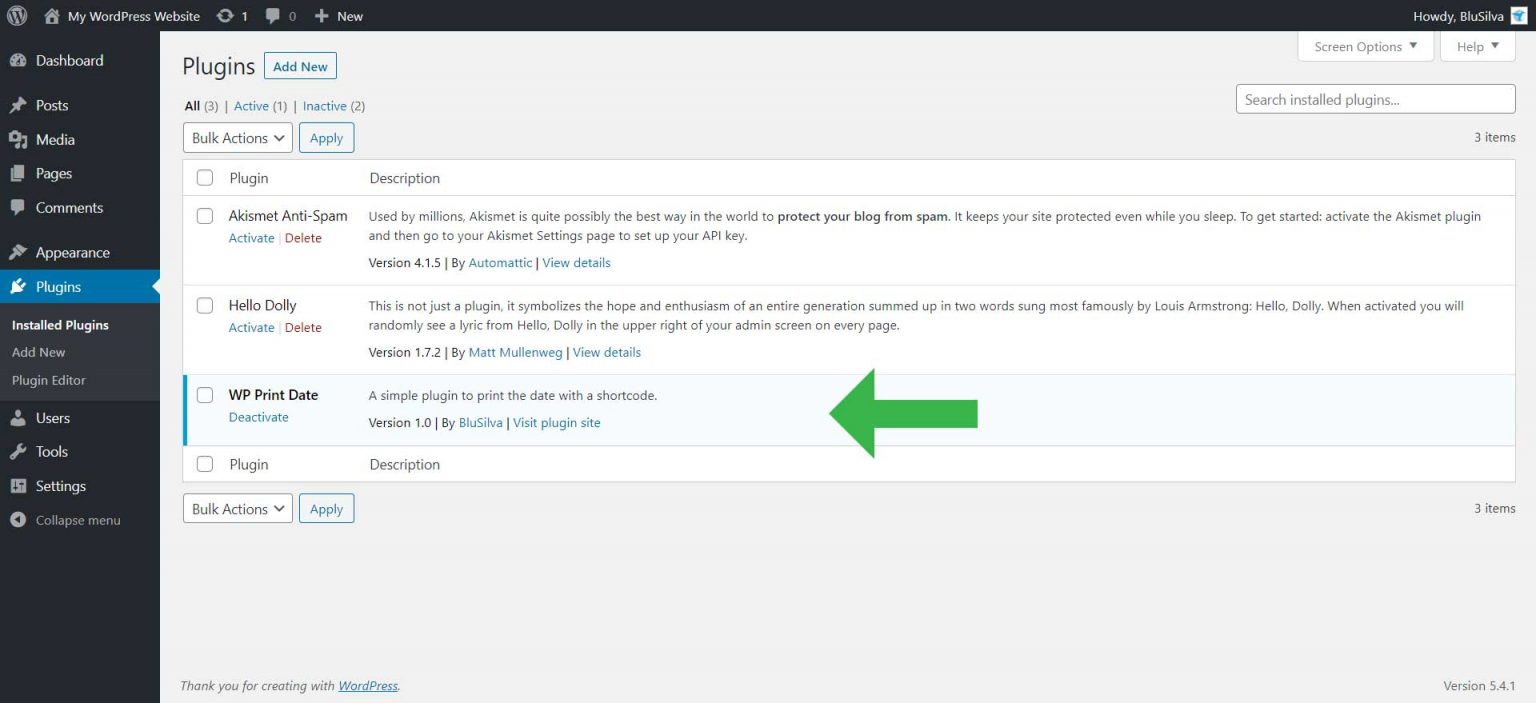The height and width of the screenshot is (703, 1536).
Task: Expand the Screen Options panel
Action: coord(1365,46)
